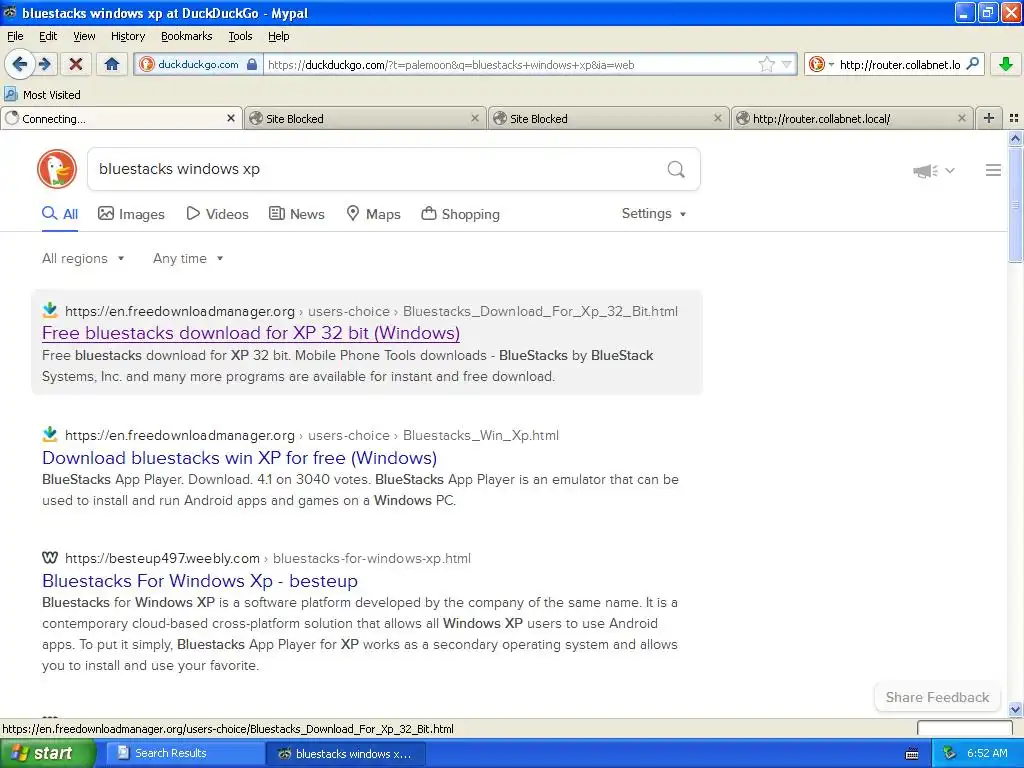Viewport: 1024px width, 768px height.
Task: Open the Help menu
Action: click(x=279, y=36)
